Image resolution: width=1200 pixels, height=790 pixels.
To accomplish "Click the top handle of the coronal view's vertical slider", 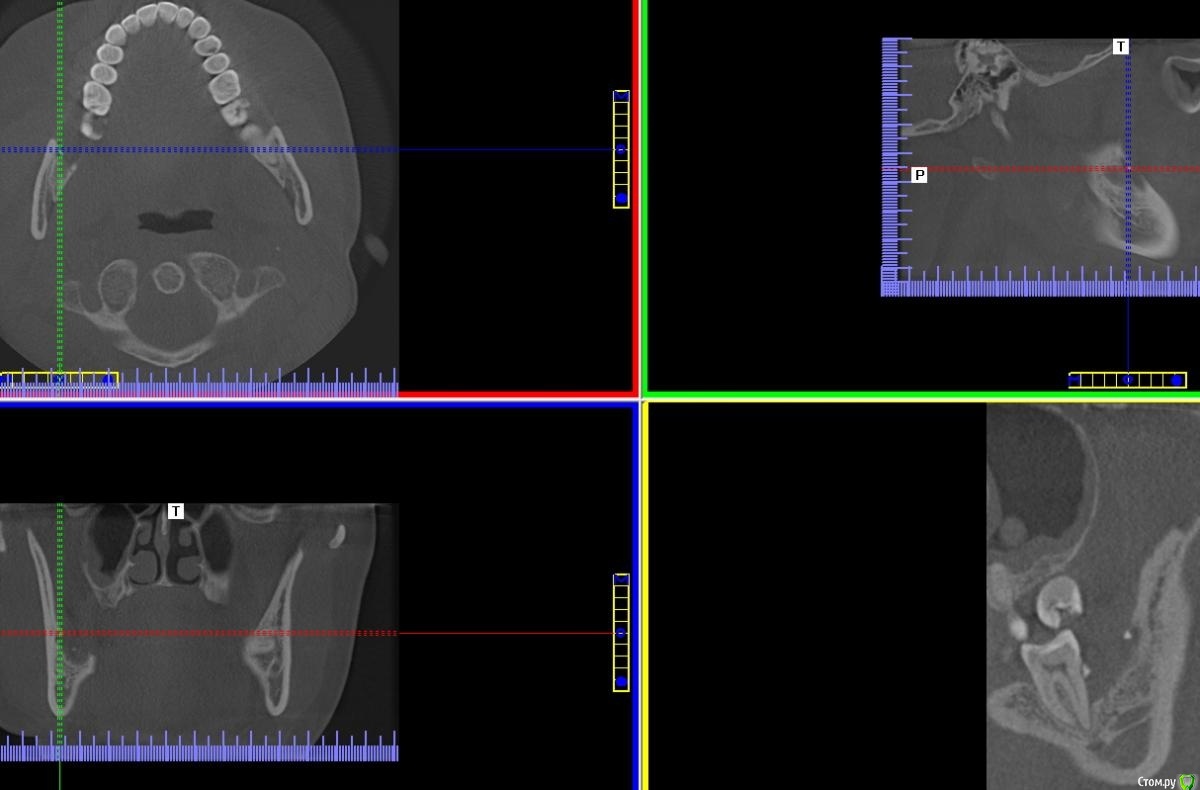I will (x=621, y=580).
